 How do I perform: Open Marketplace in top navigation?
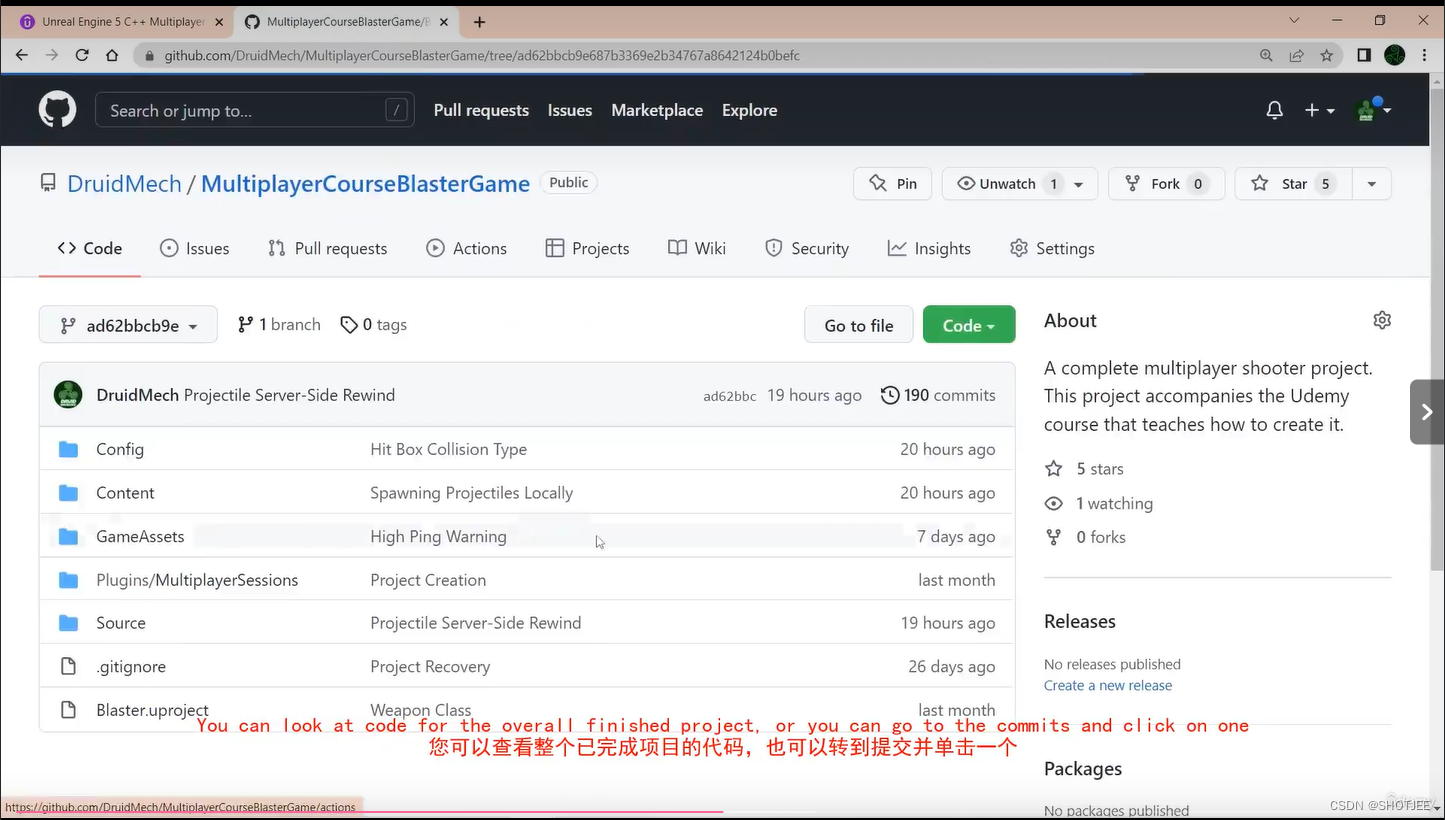click(x=657, y=111)
